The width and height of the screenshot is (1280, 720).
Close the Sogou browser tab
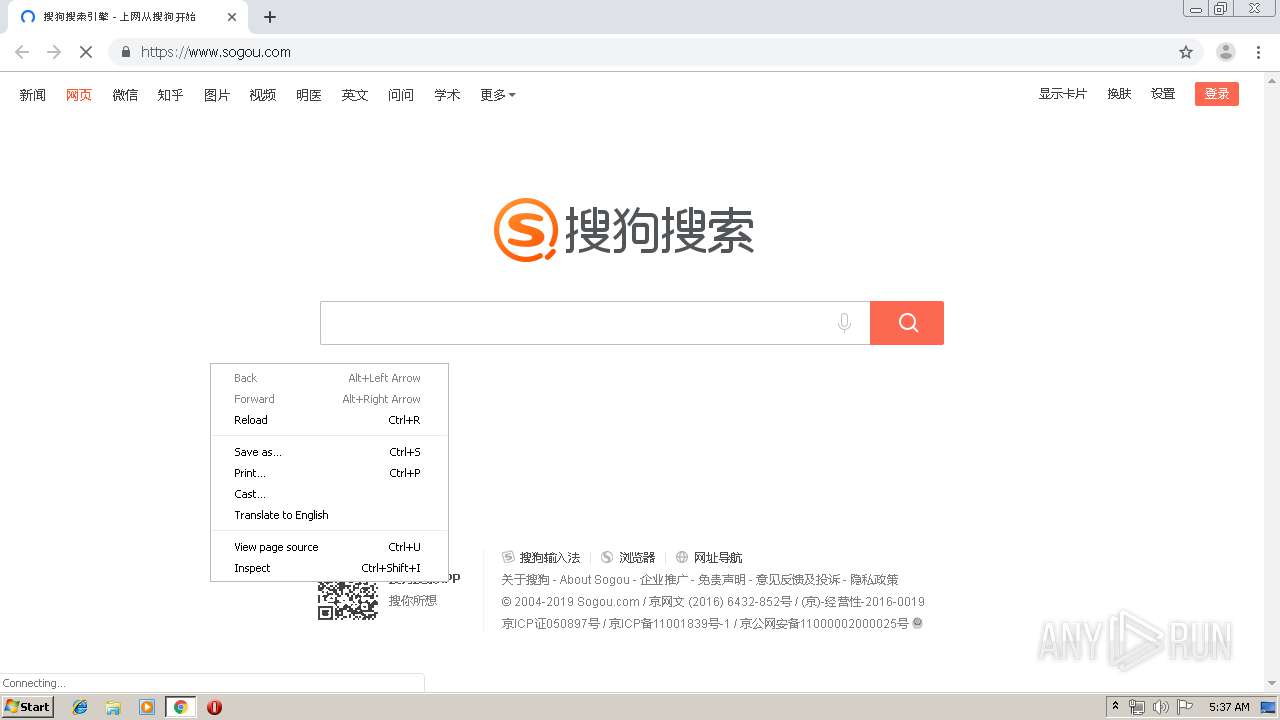(x=233, y=17)
